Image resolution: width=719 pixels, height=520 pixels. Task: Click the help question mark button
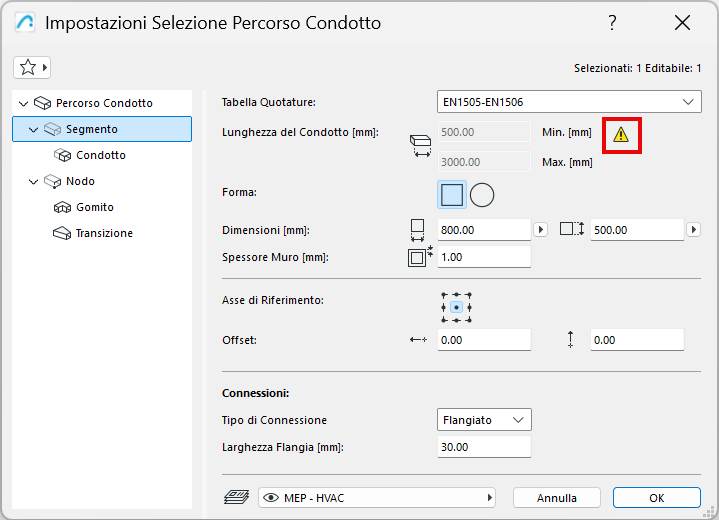pyautogui.click(x=612, y=23)
